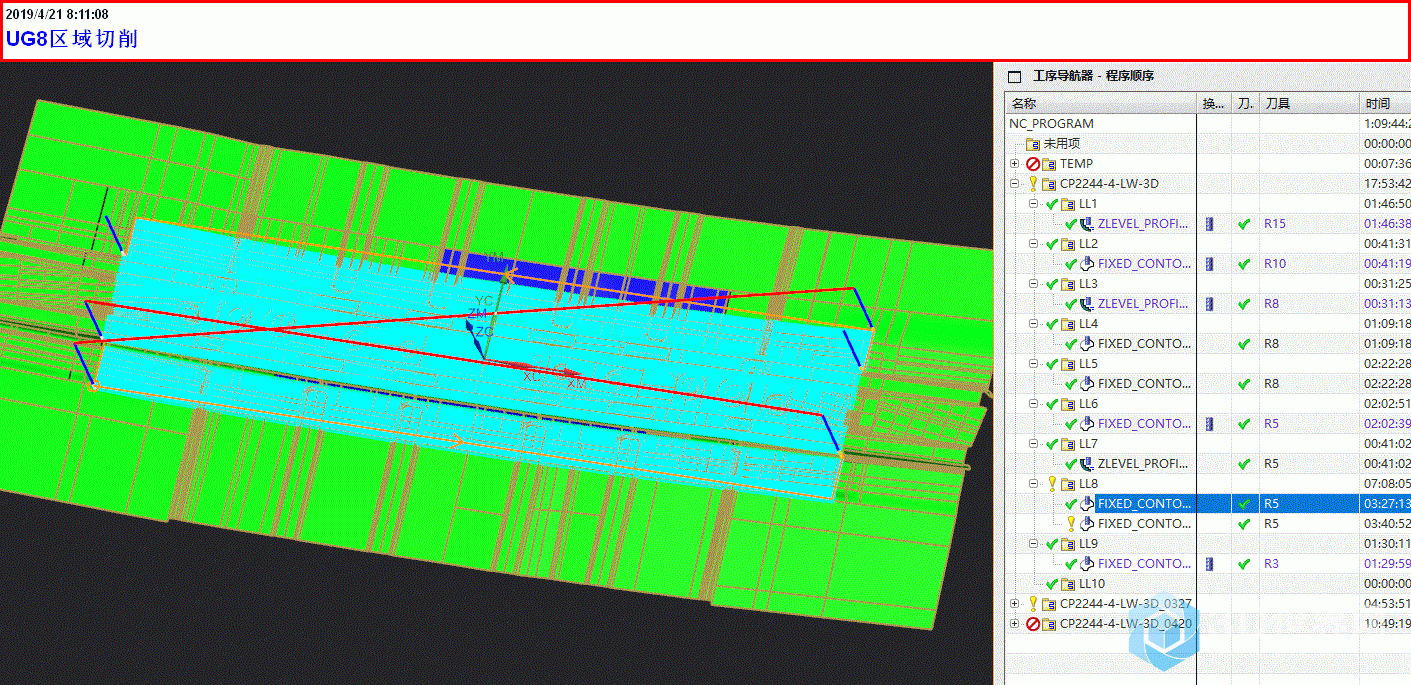1411x685 pixels.
Task: Expand the TEMP program group
Action: 1015,164
